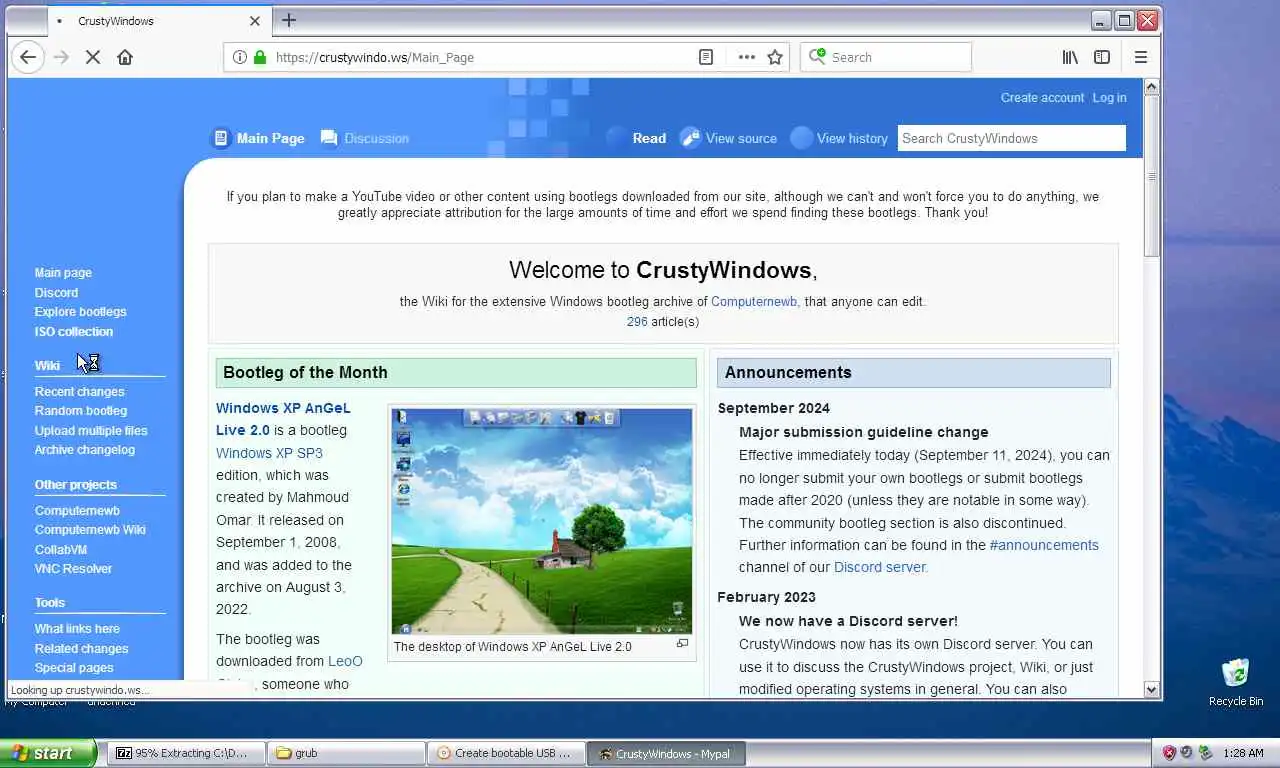Go back with the browser back arrow
The height and width of the screenshot is (768, 1280).
(28, 57)
